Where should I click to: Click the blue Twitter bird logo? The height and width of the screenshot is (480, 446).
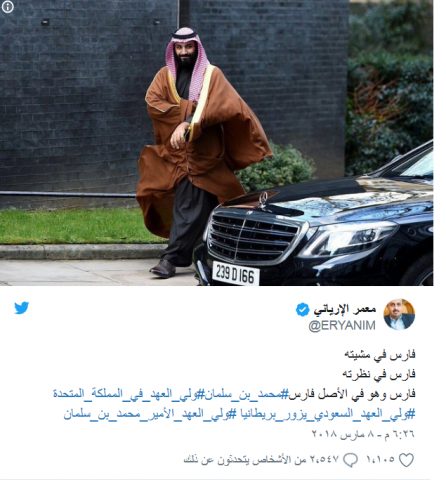tap(22, 308)
